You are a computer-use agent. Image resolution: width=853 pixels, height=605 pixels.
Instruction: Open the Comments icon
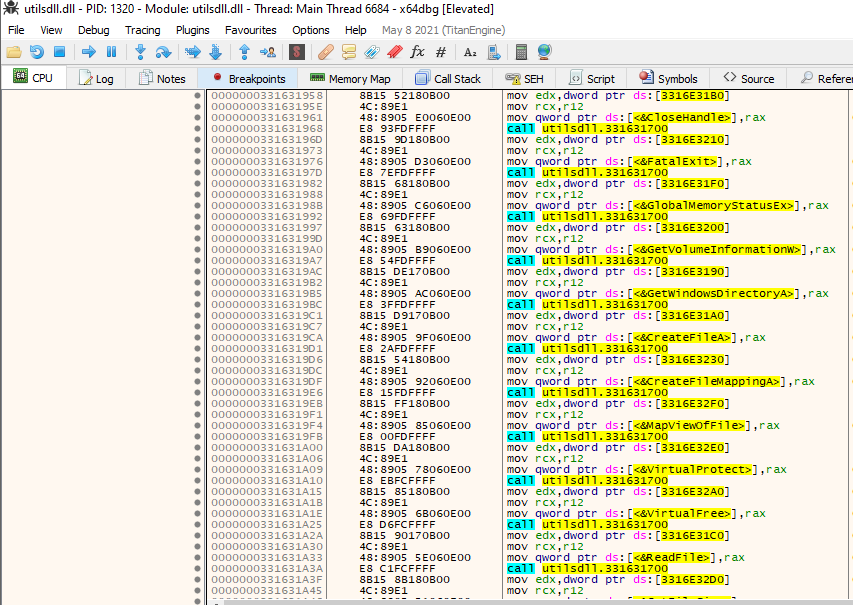tap(349, 52)
